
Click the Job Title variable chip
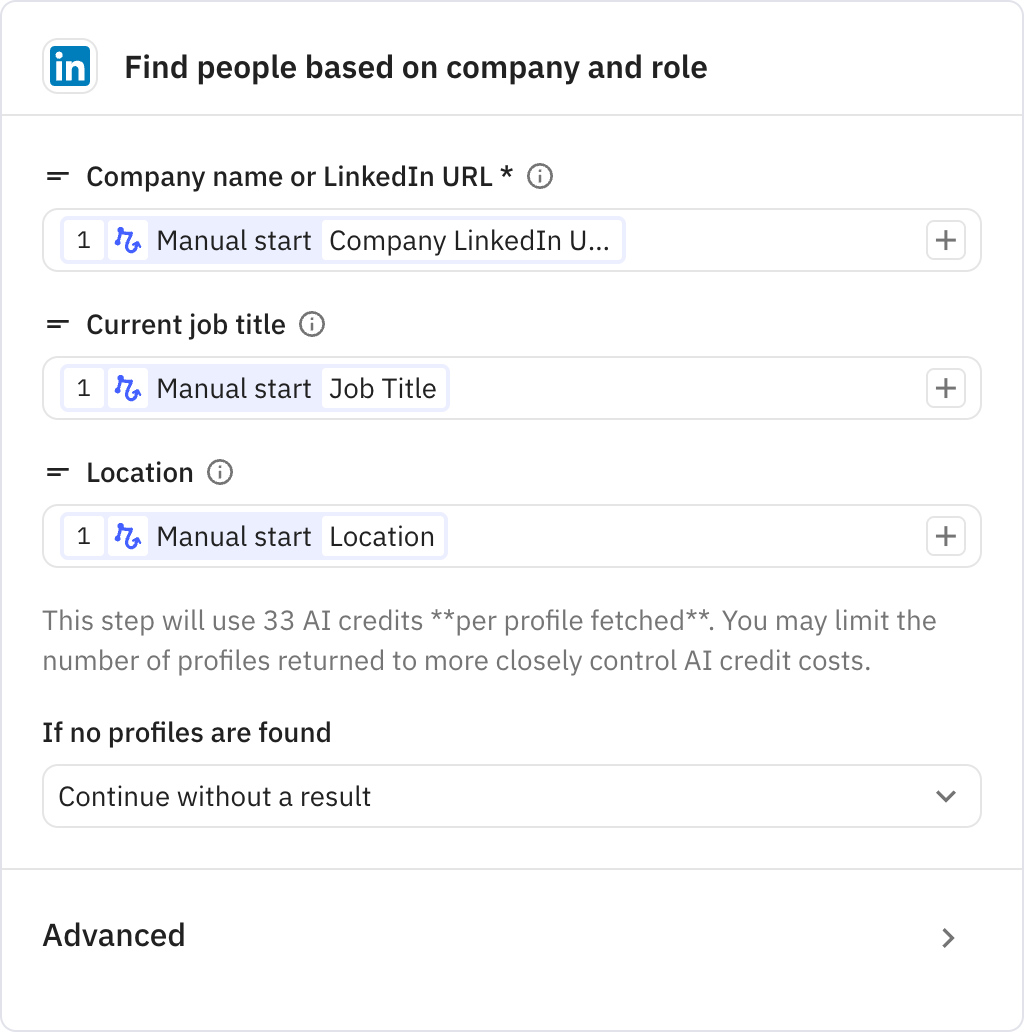384,388
